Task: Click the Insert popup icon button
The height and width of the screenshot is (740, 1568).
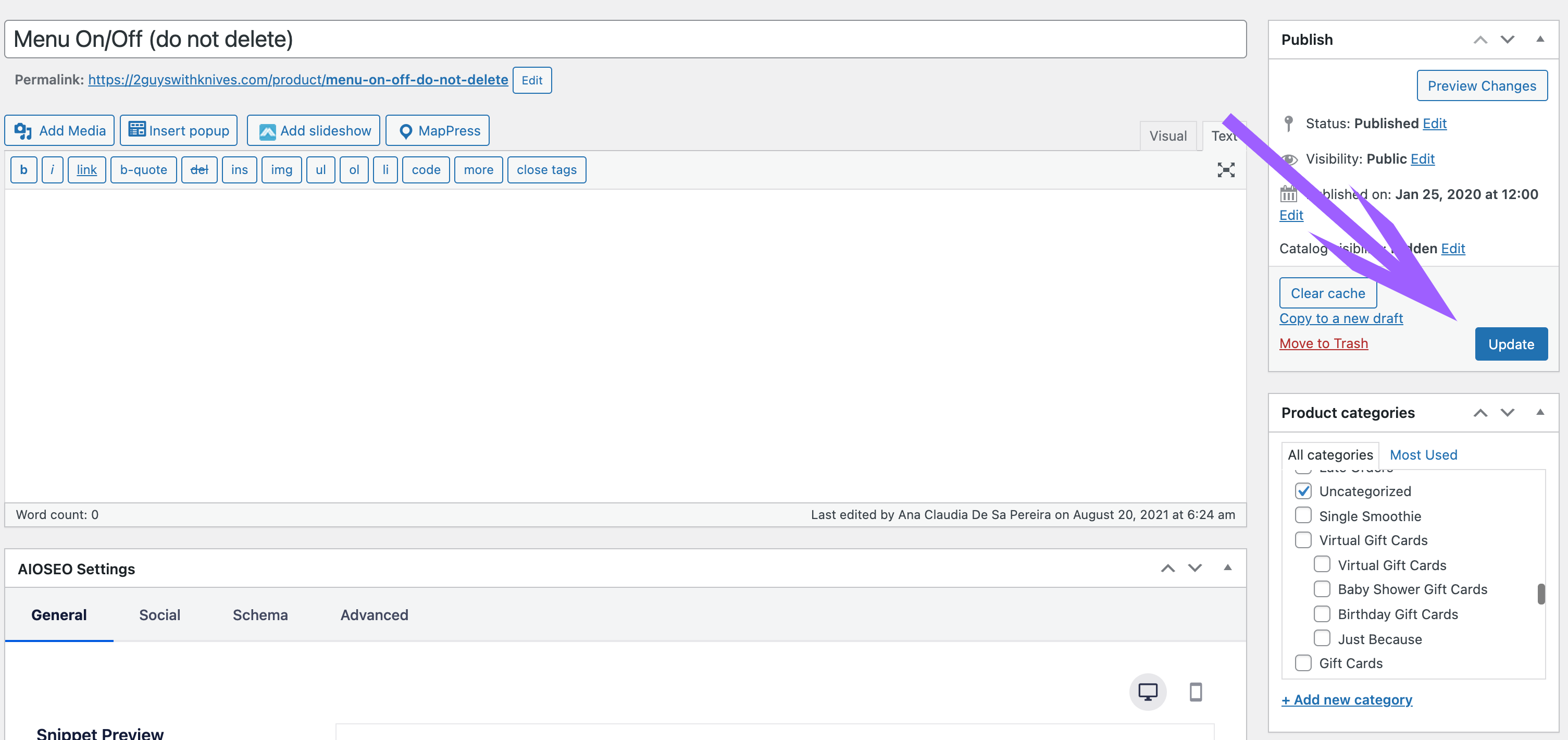Action: (x=137, y=130)
